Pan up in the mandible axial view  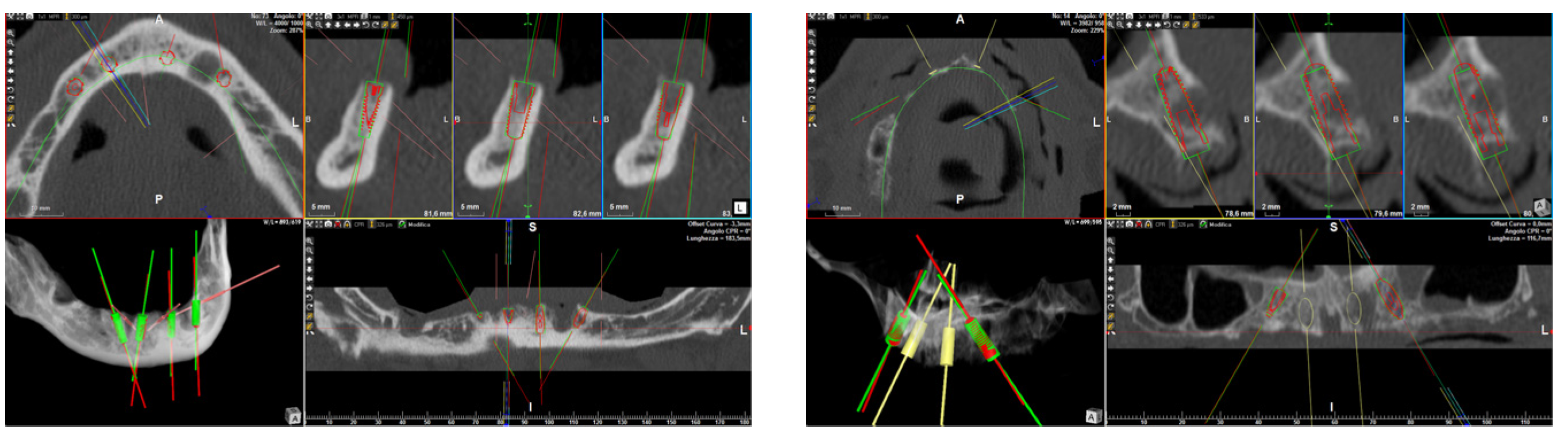[11, 52]
